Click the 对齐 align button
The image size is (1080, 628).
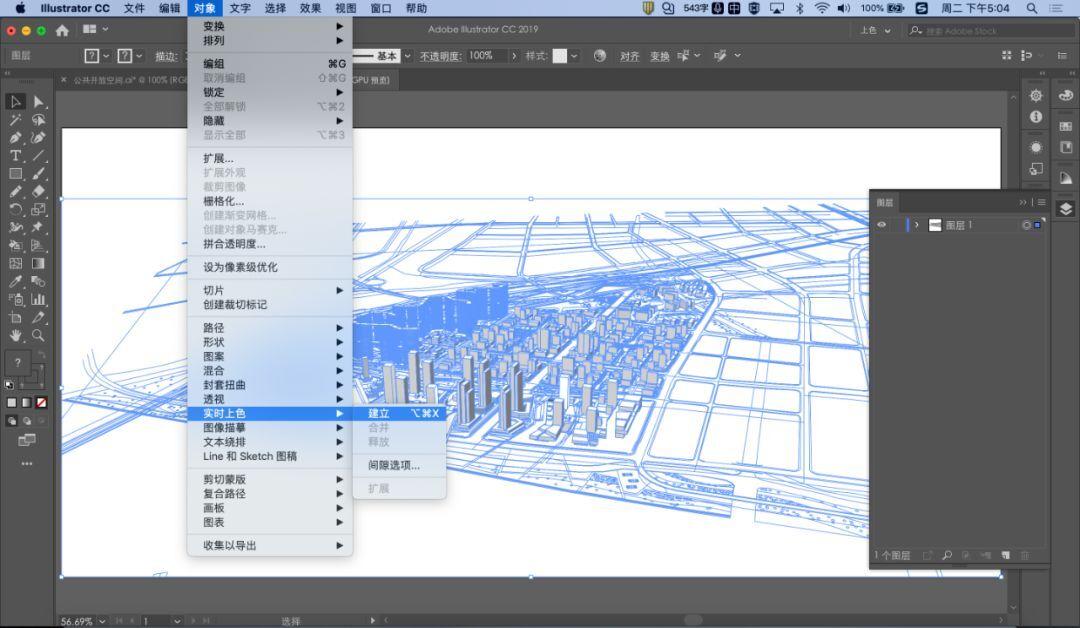coord(630,56)
